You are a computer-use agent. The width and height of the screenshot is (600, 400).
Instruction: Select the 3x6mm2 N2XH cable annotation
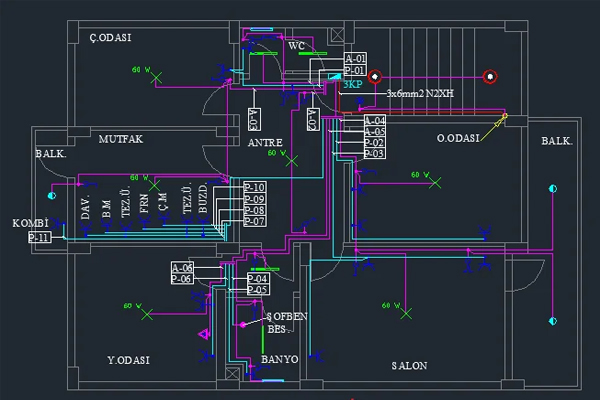[420, 93]
